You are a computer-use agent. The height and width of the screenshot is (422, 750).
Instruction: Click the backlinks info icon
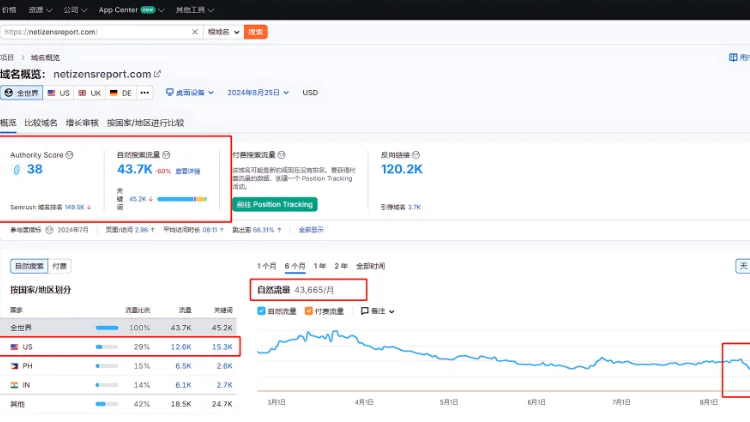416,155
